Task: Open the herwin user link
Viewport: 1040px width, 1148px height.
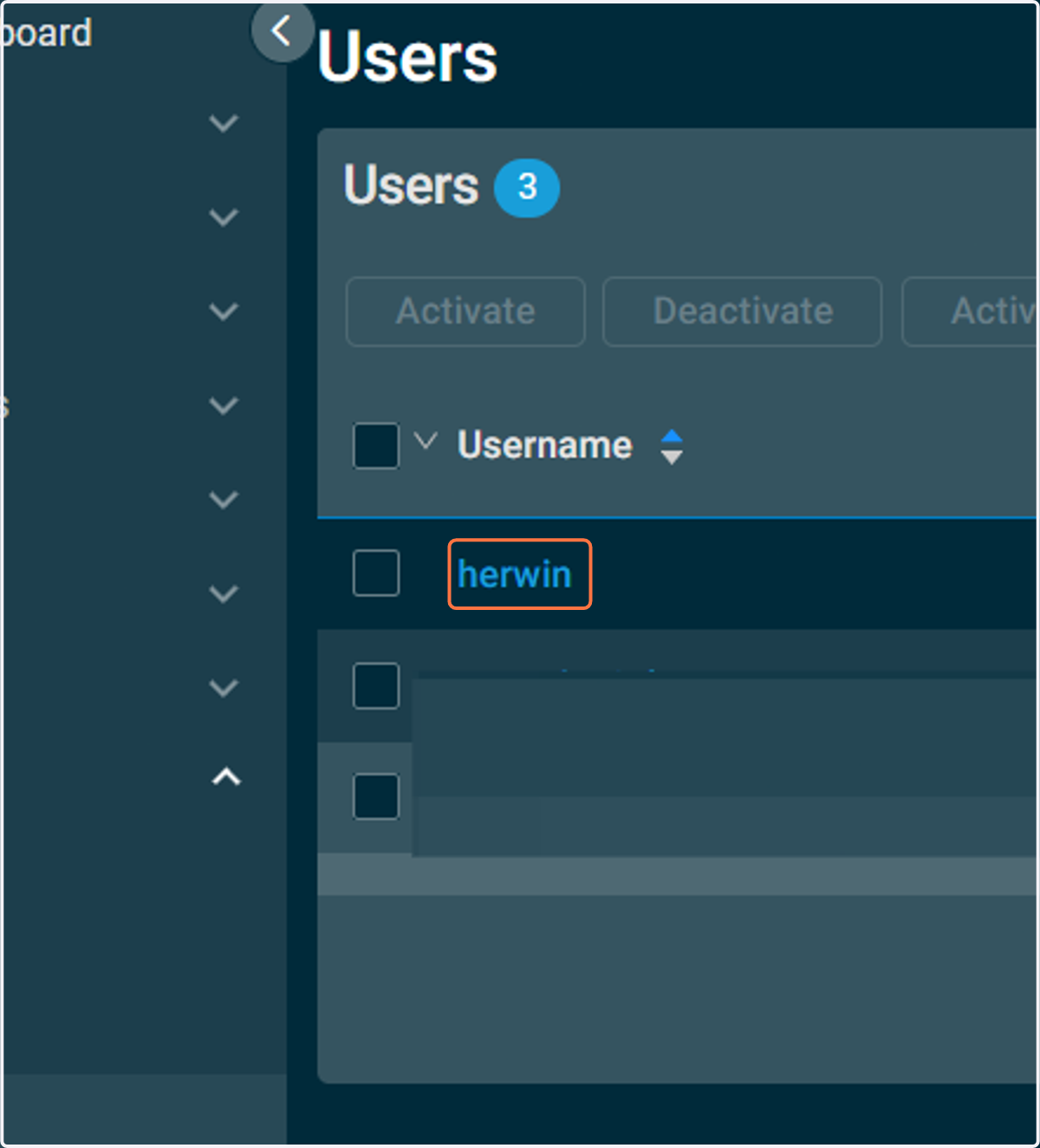Action: 515,574
